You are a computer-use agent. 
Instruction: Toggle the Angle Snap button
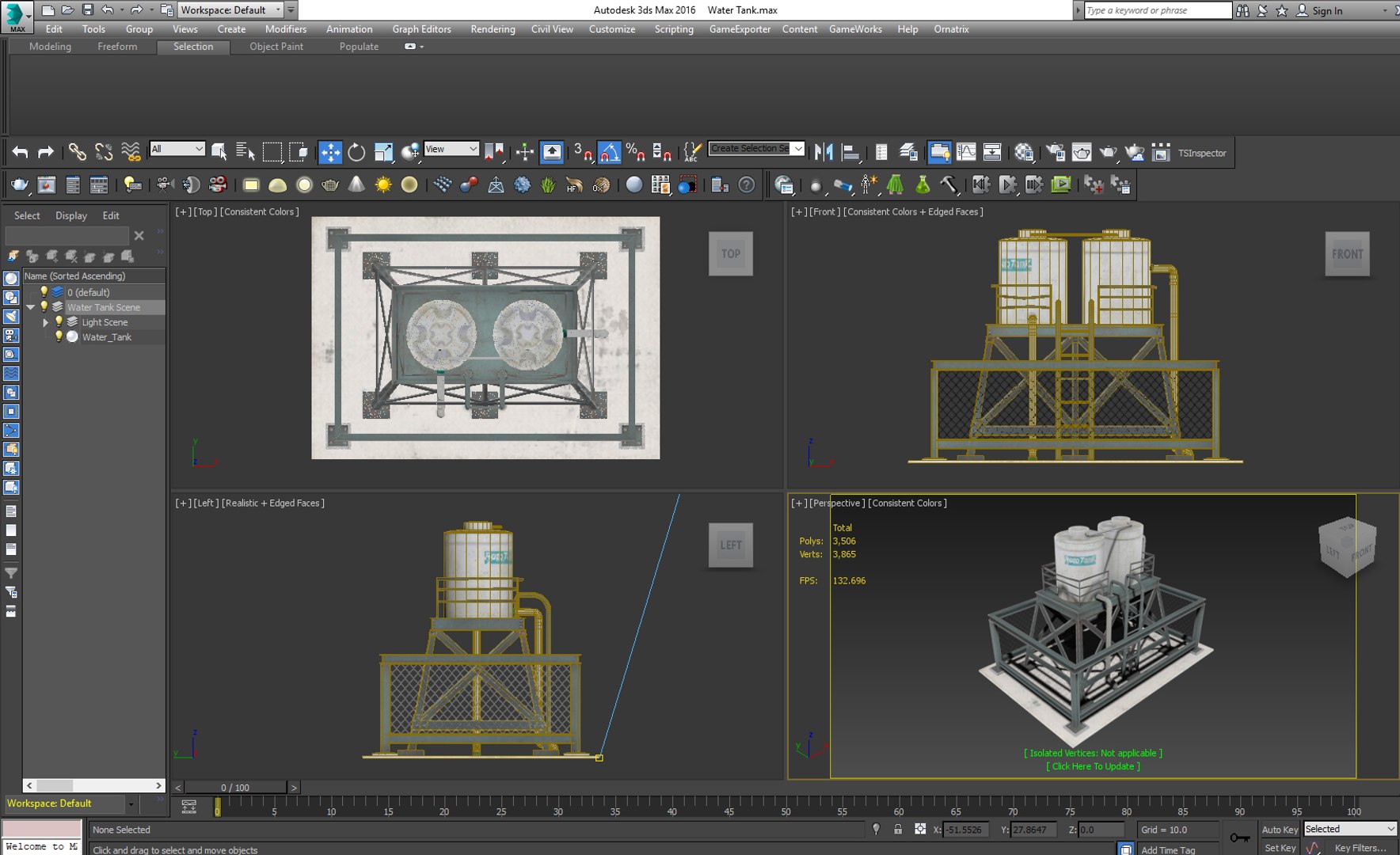pos(609,152)
